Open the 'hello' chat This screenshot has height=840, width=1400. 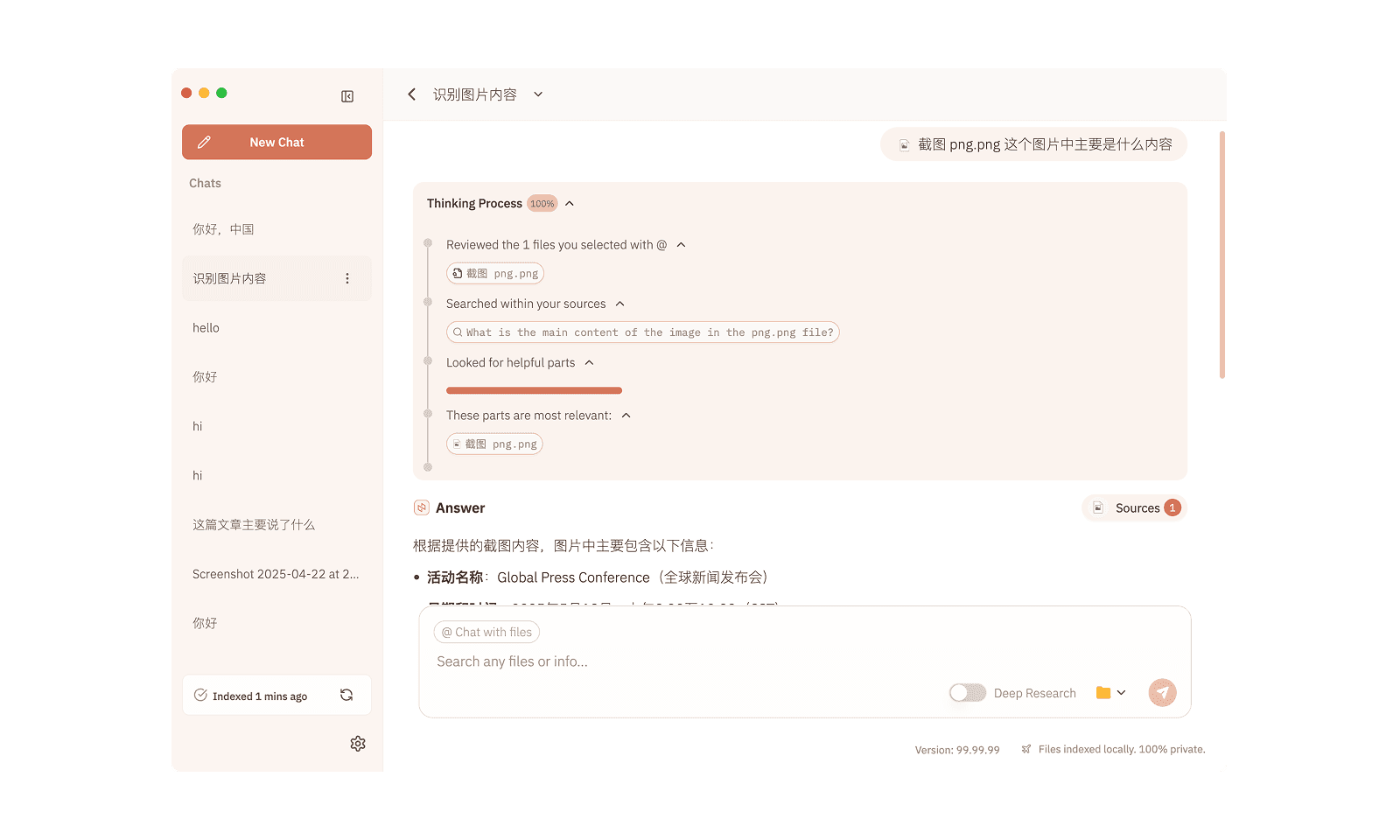[206, 328]
